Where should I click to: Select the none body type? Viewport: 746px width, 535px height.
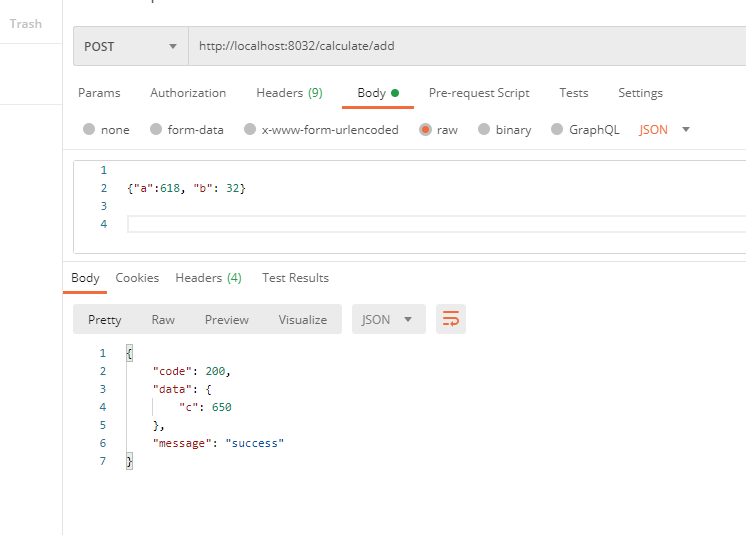106,130
